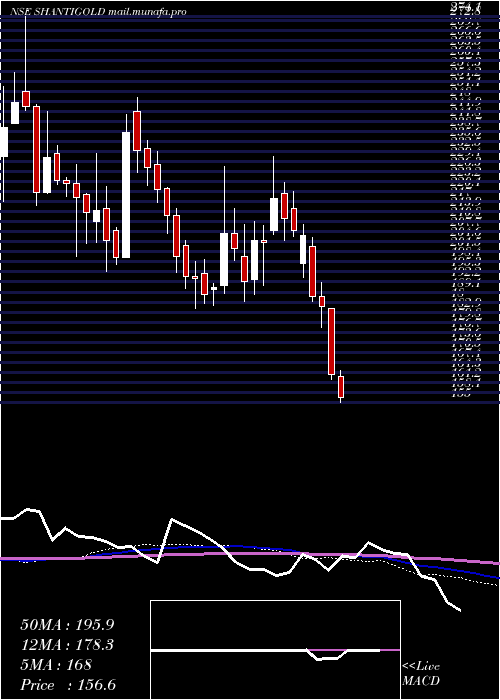Click the tallest white candlestick body
Image resolution: width=500 pixels, height=700 pixels.
click(x=126, y=195)
